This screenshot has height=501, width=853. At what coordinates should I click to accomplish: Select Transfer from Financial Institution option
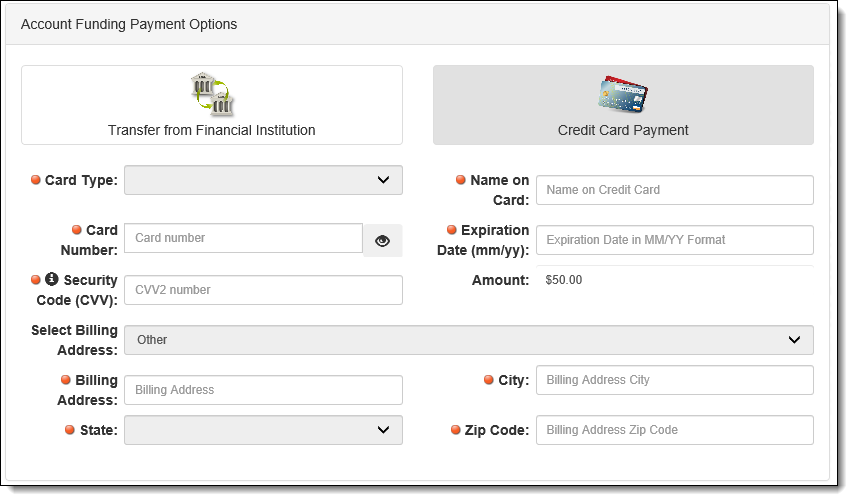pyautogui.click(x=212, y=105)
